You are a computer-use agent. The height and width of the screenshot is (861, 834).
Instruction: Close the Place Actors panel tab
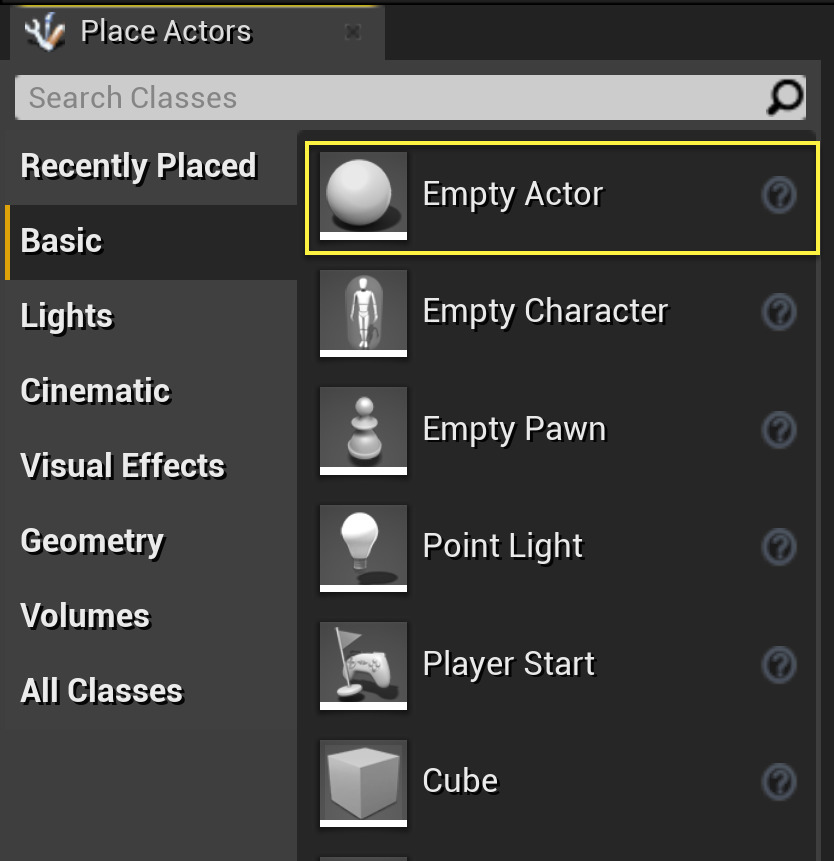(352, 32)
